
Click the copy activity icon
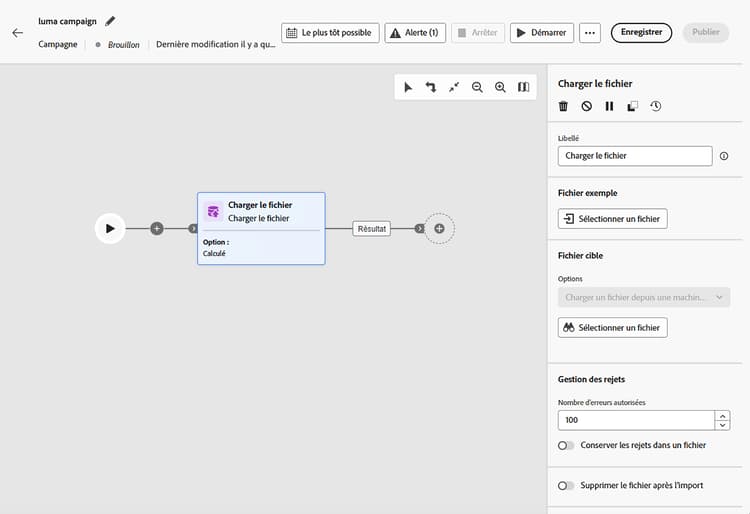(632, 106)
